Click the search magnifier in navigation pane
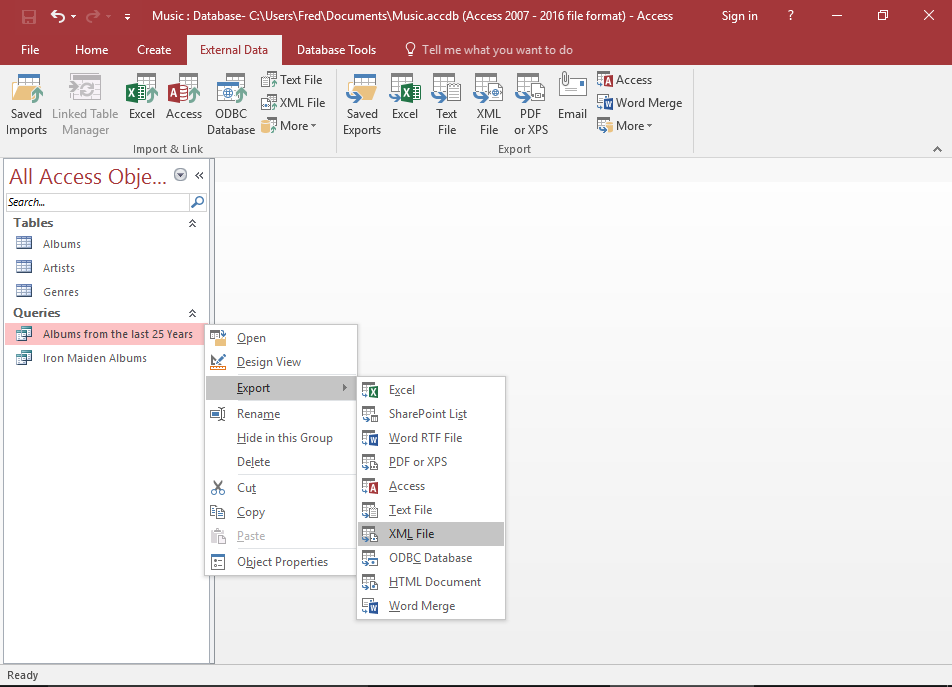This screenshot has width=952, height=687. (x=198, y=202)
